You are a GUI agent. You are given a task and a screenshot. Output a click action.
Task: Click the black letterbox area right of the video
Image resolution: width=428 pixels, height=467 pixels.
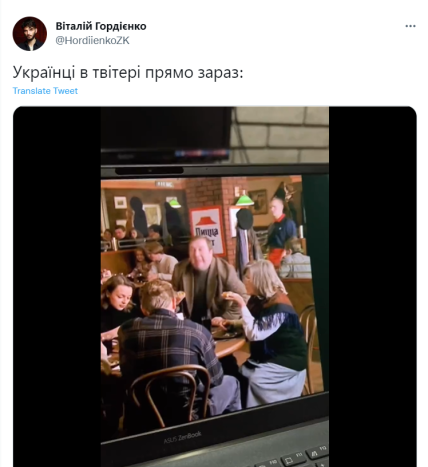click(373, 287)
